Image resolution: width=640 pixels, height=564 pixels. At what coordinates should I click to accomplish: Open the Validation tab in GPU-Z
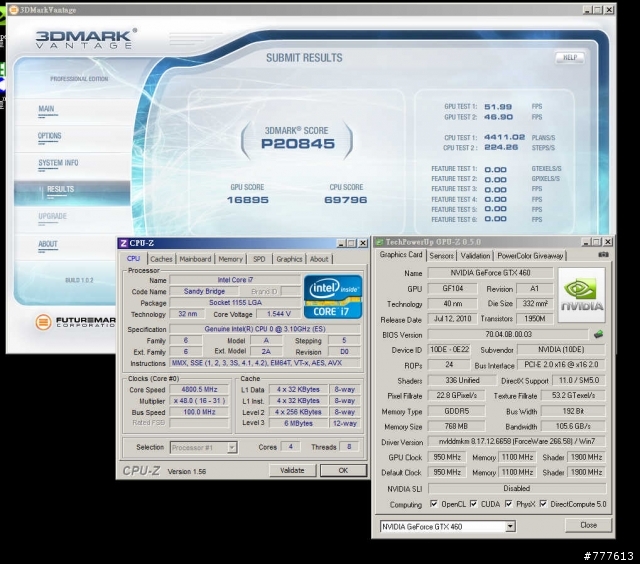pyautogui.click(x=475, y=256)
